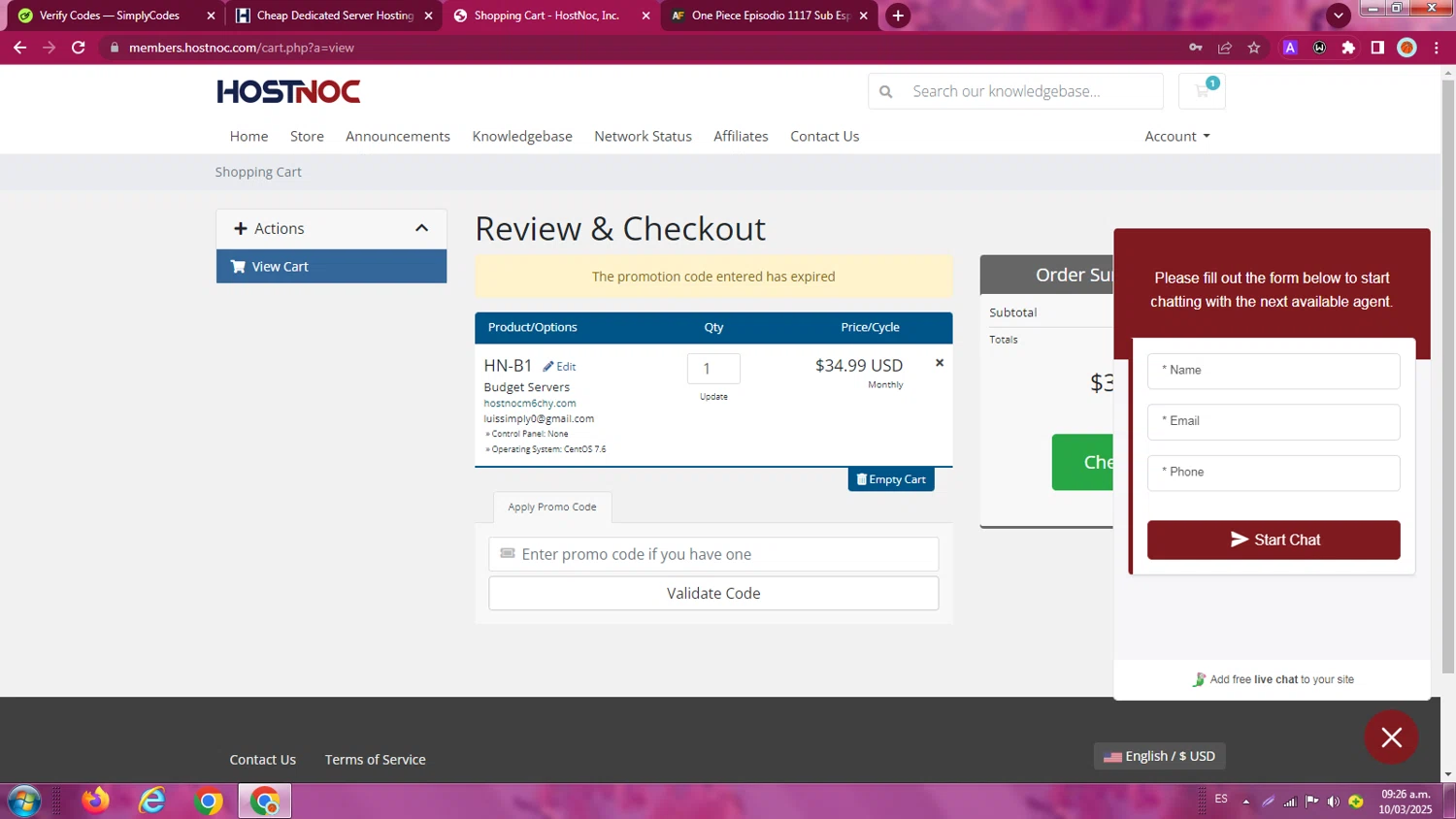Click the browser forward arrow
1456x819 pixels.
(49, 48)
